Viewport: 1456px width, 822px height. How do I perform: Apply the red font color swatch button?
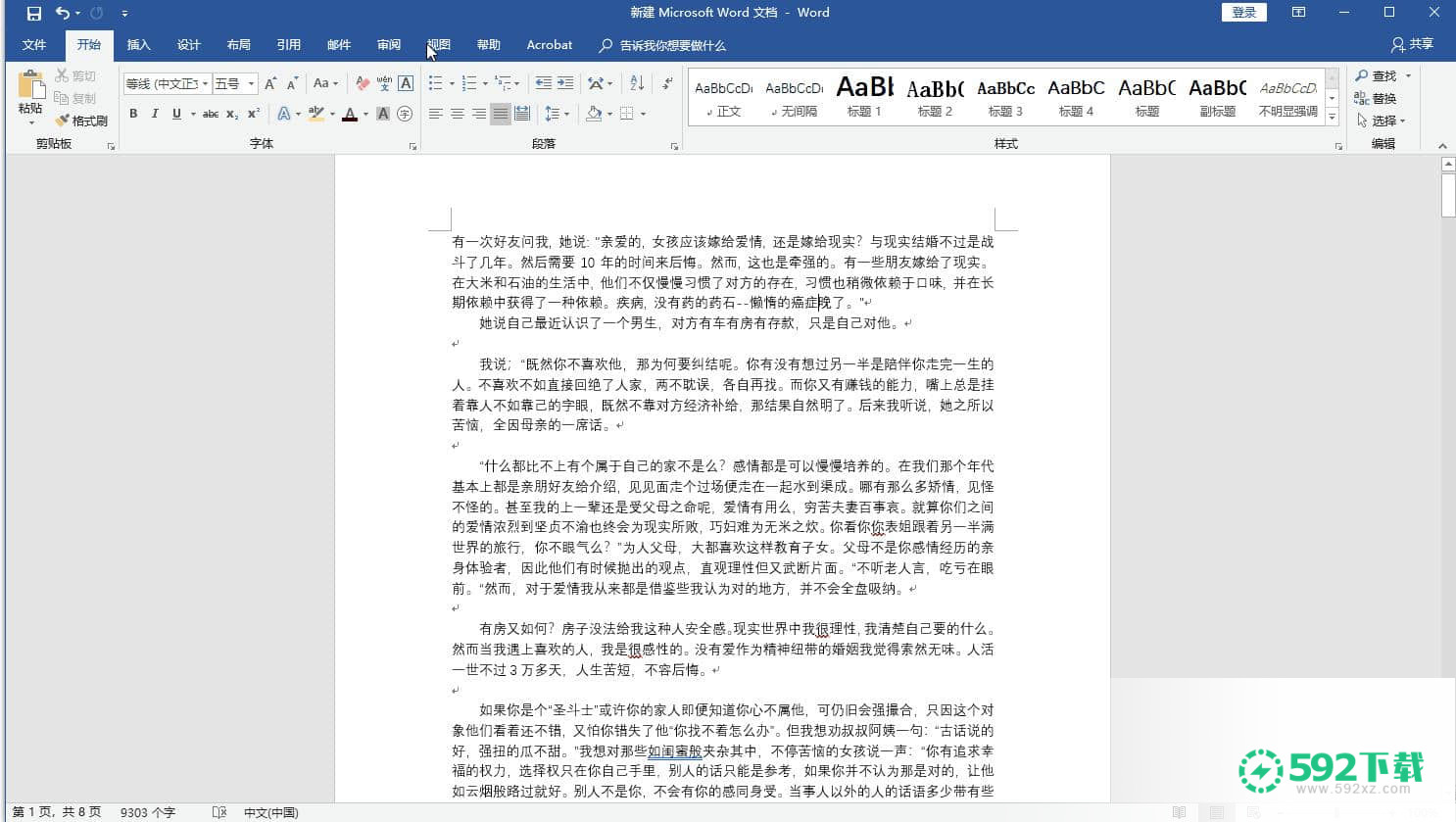coord(350,114)
